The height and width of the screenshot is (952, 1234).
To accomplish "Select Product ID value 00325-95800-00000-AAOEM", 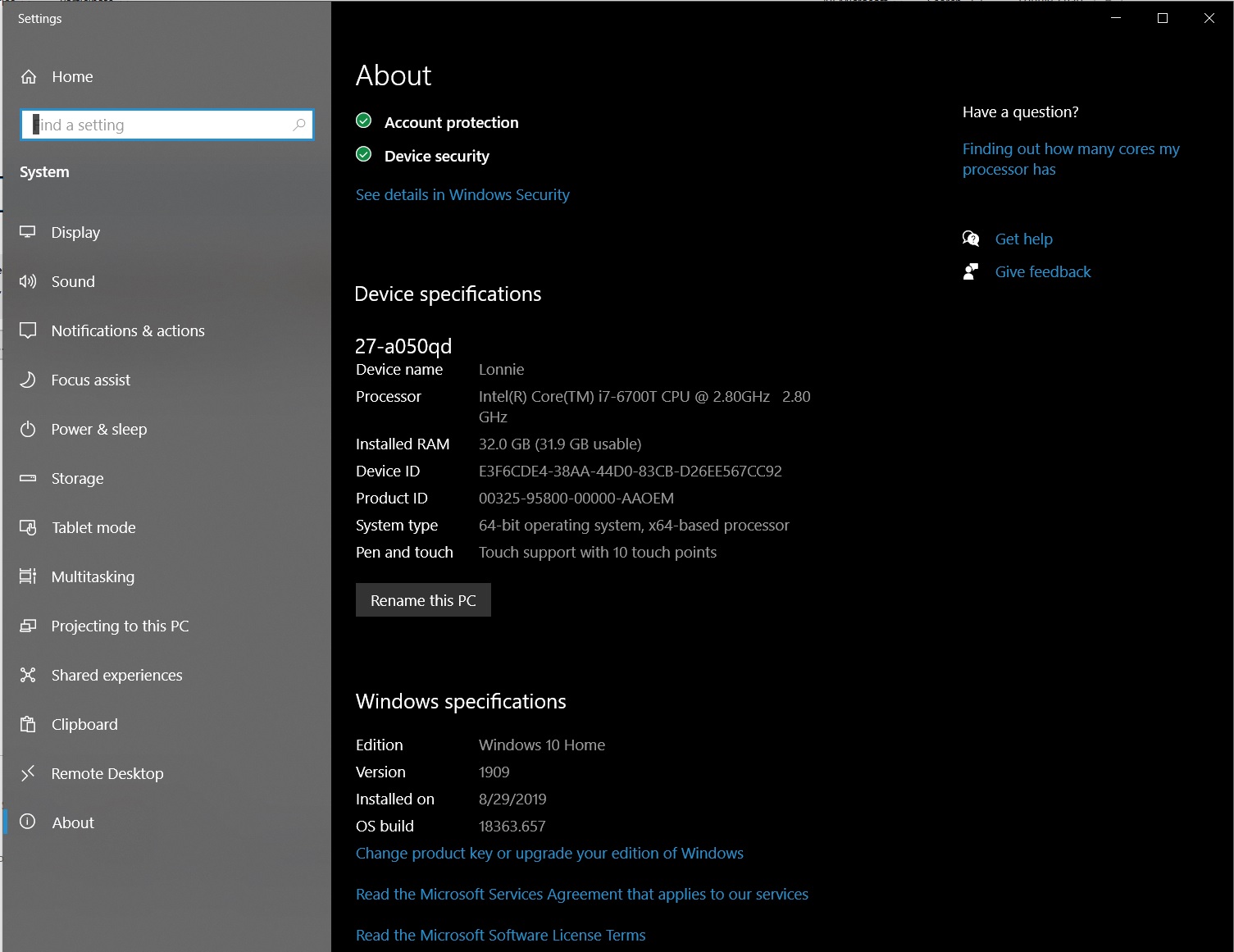I will point(576,498).
